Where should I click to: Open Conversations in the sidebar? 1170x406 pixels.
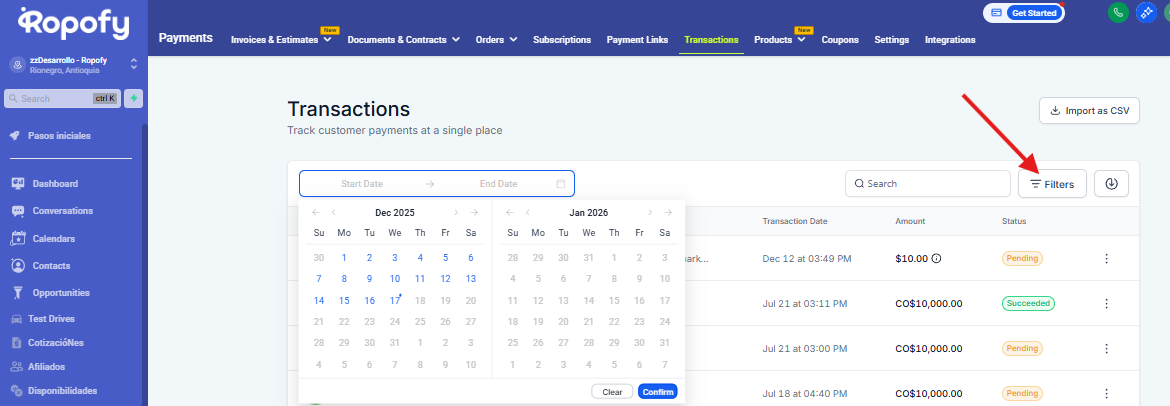tap(62, 211)
